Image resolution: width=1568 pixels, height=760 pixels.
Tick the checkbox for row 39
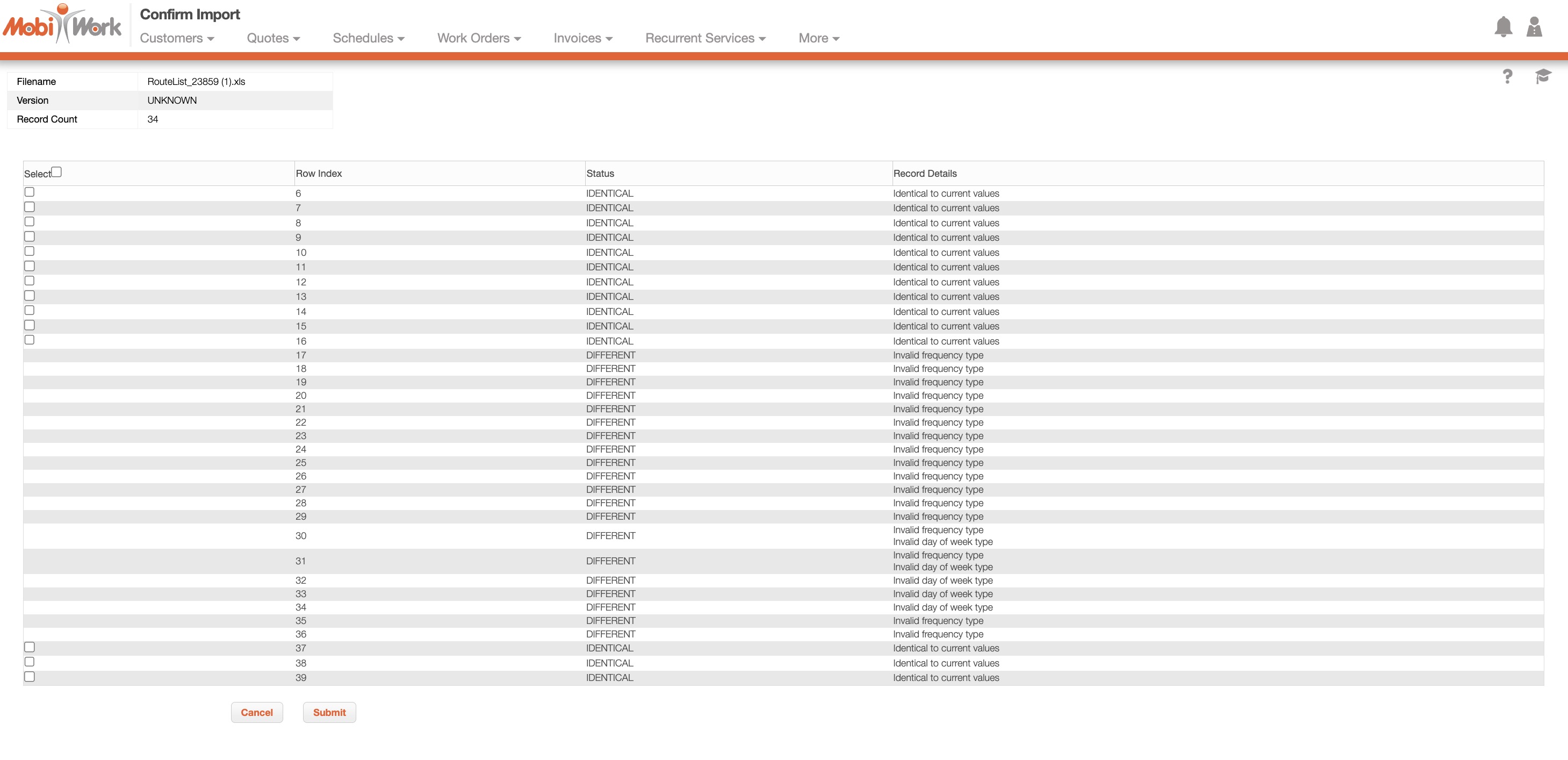coord(29,677)
